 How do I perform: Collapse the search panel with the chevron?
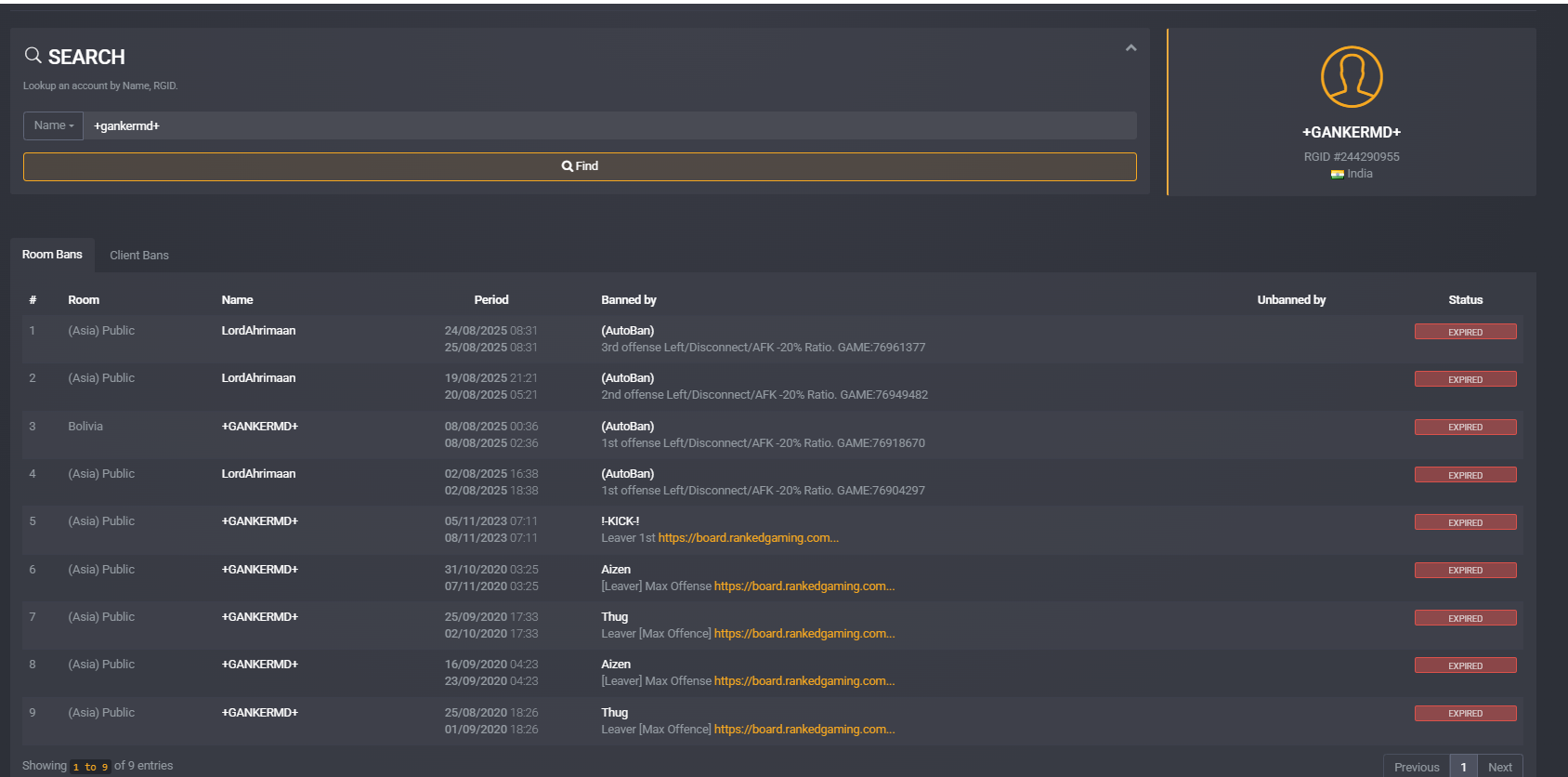(1130, 47)
